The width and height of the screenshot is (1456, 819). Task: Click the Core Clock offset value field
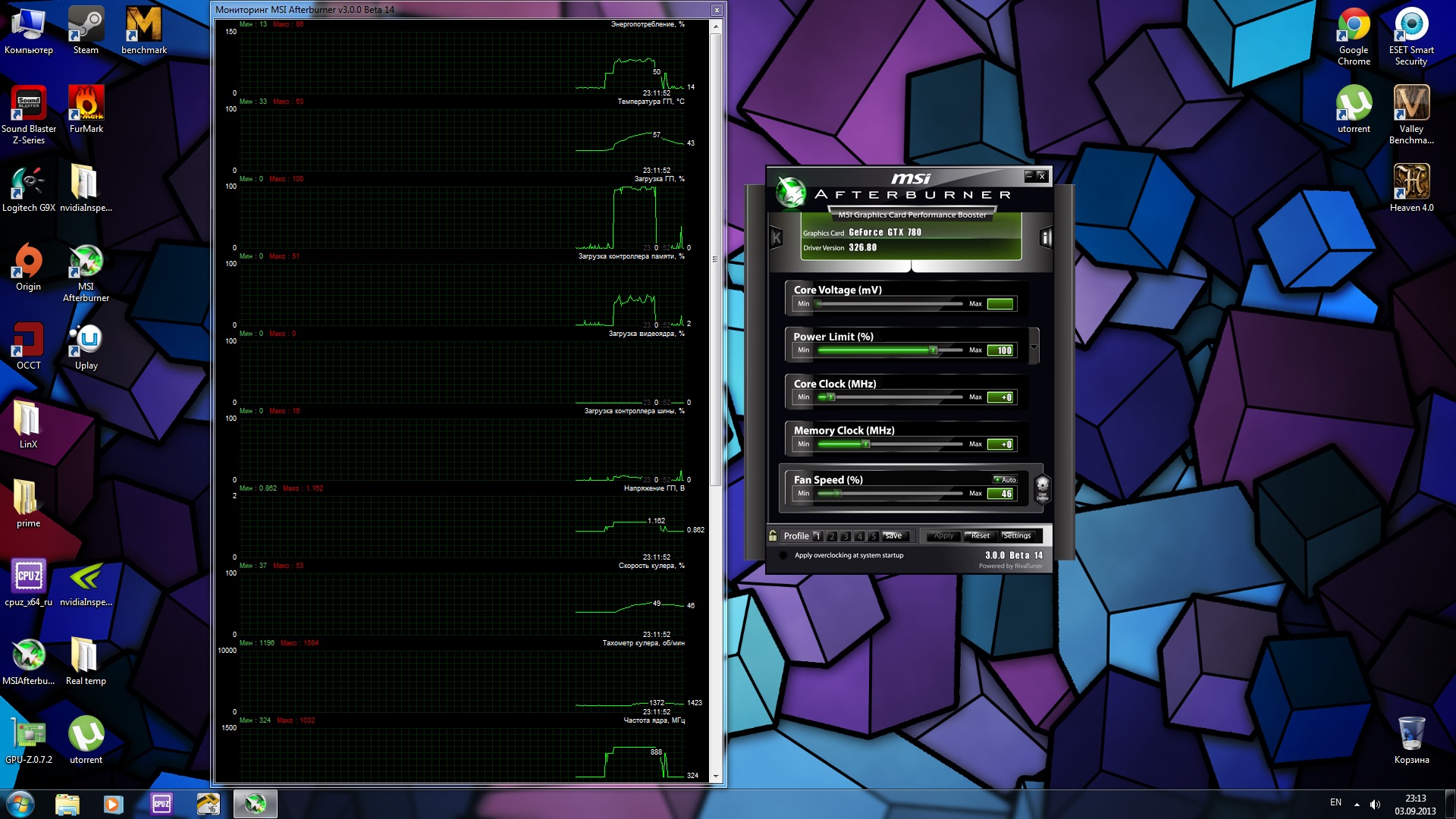click(1001, 397)
